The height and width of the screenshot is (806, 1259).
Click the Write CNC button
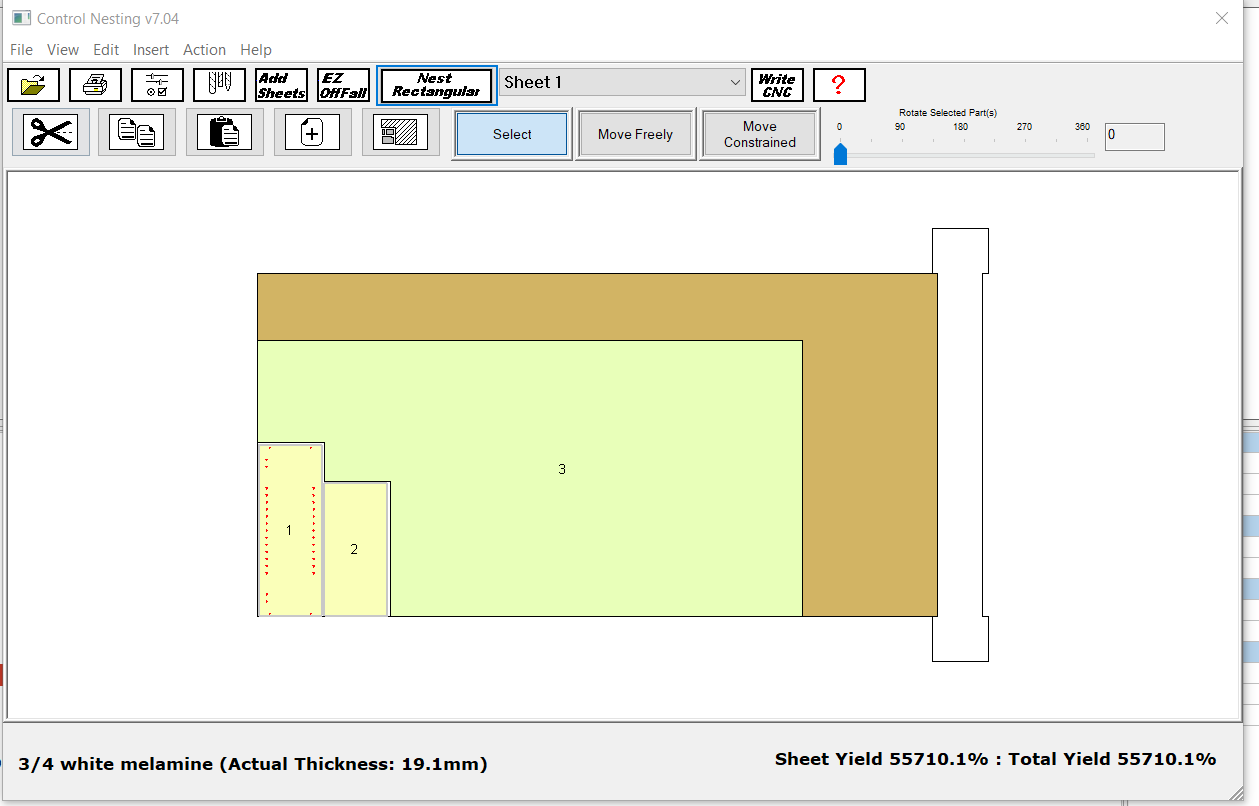(776, 85)
